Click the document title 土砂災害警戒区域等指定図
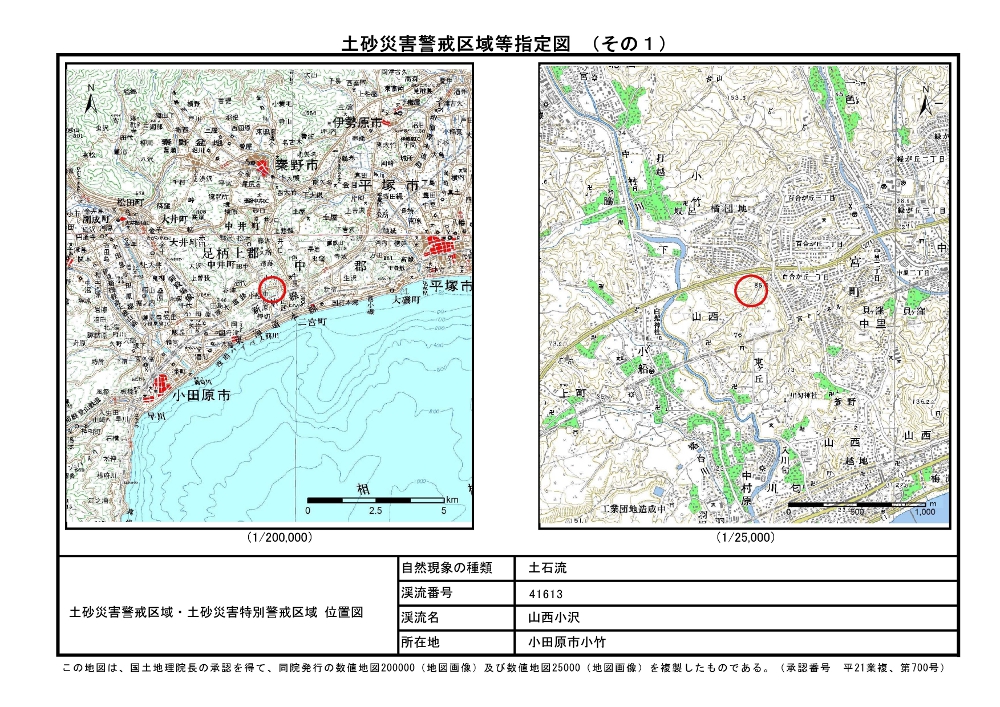 click(x=455, y=43)
